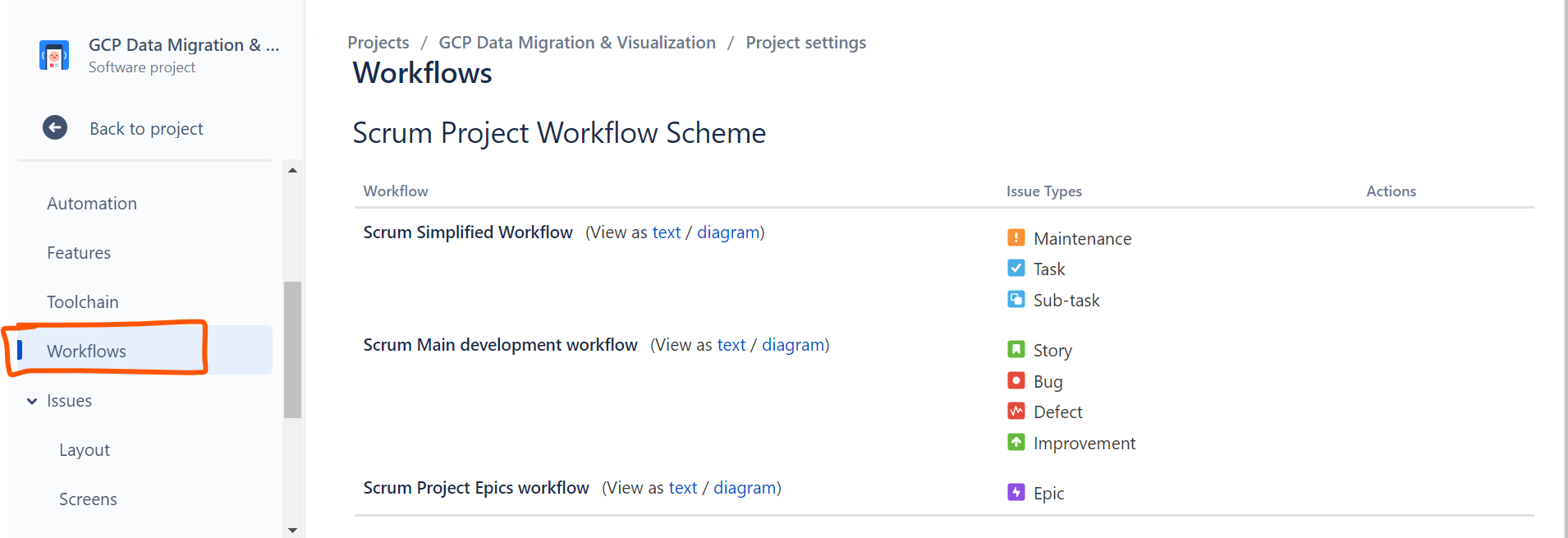Click the blue Task checkmark icon

click(x=1016, y=268)
